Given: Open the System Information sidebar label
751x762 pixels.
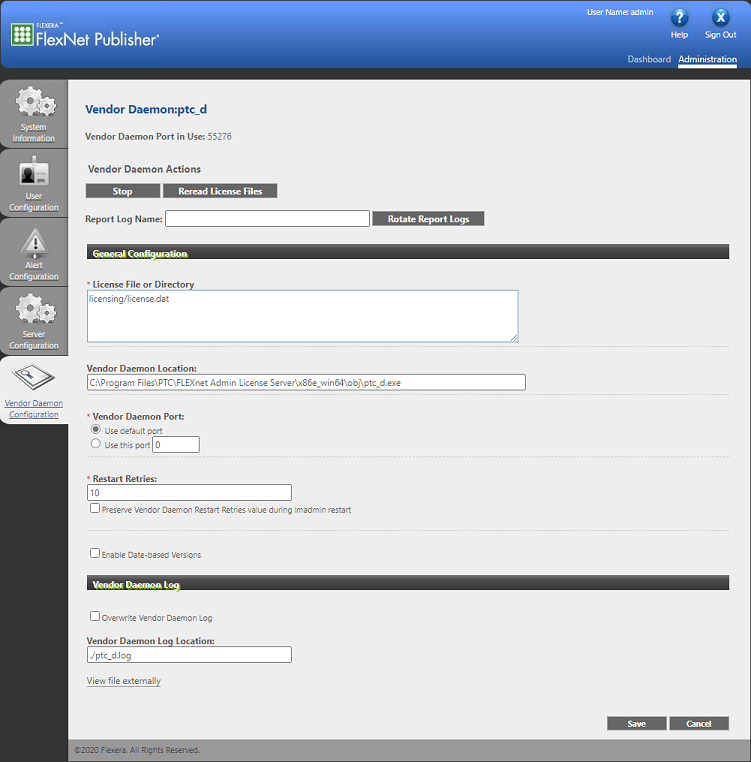Looking at the screenshot, I should click(x=34, y=133).
